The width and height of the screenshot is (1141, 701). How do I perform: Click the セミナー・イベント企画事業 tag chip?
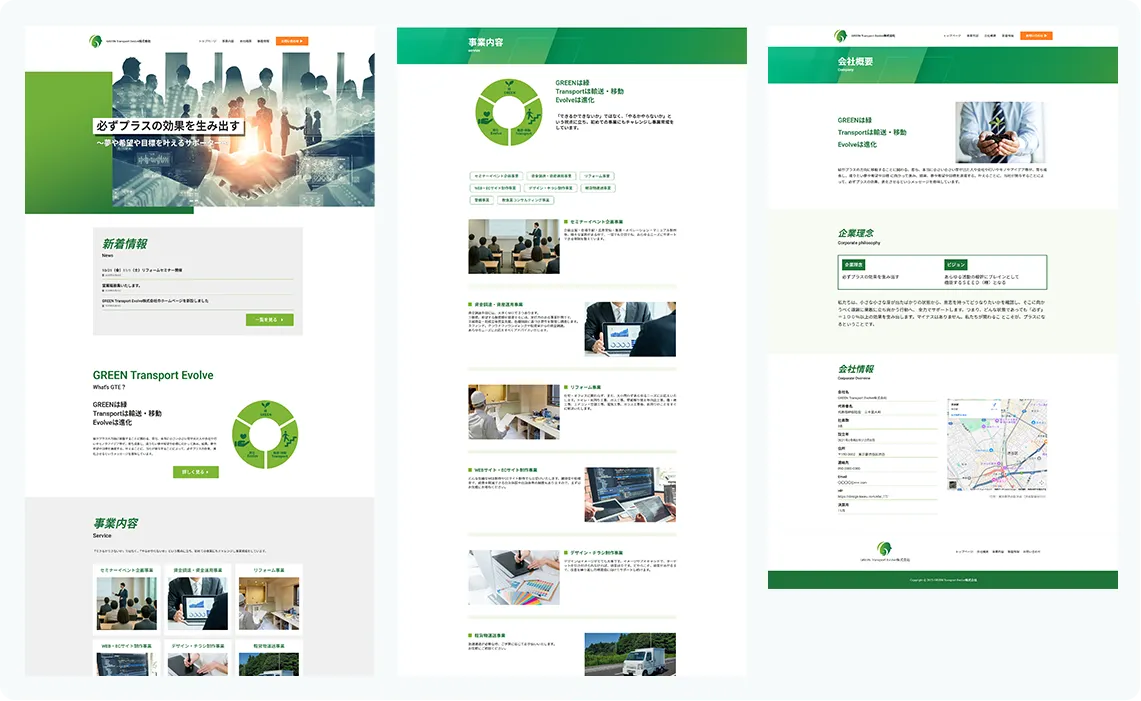point(497,176)
